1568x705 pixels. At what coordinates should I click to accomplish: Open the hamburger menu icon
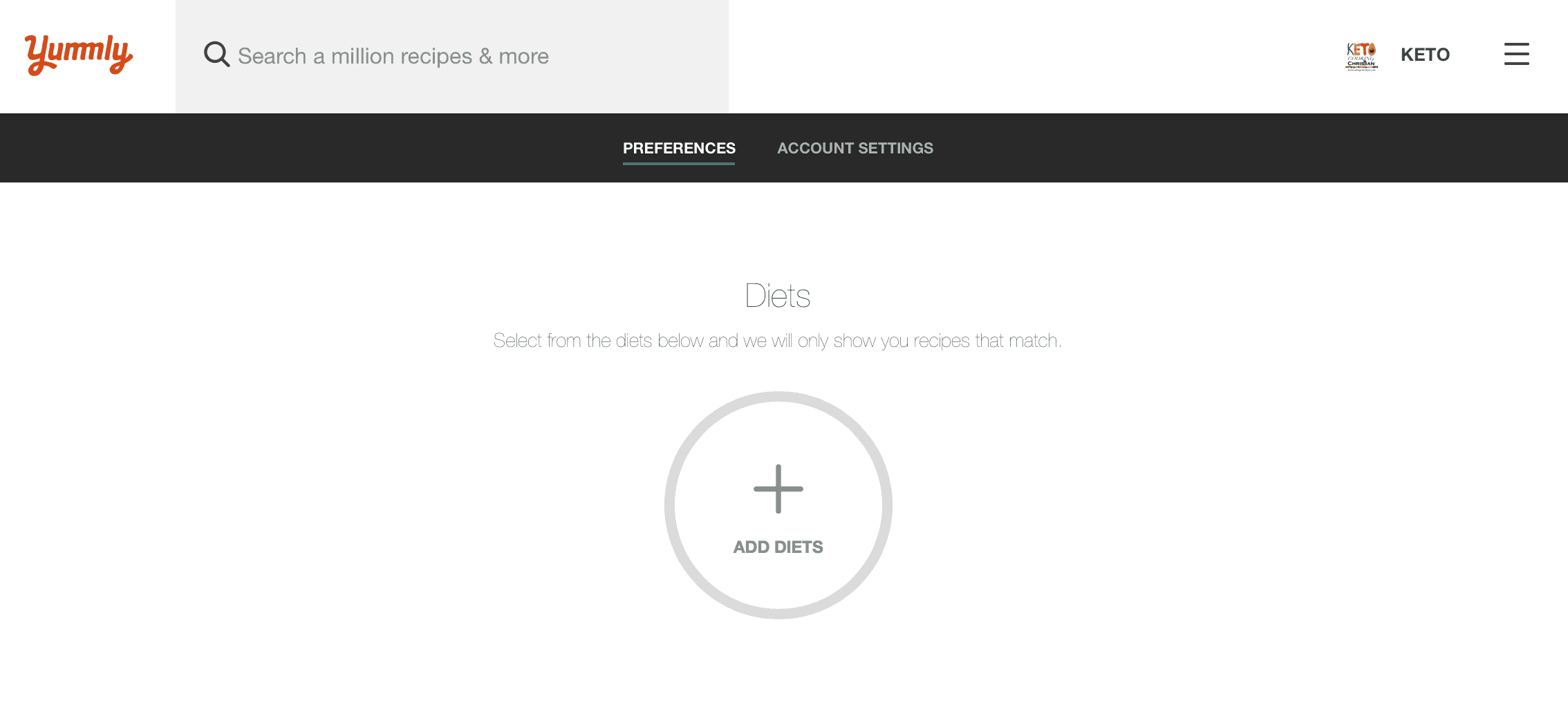pos(1516,54)
